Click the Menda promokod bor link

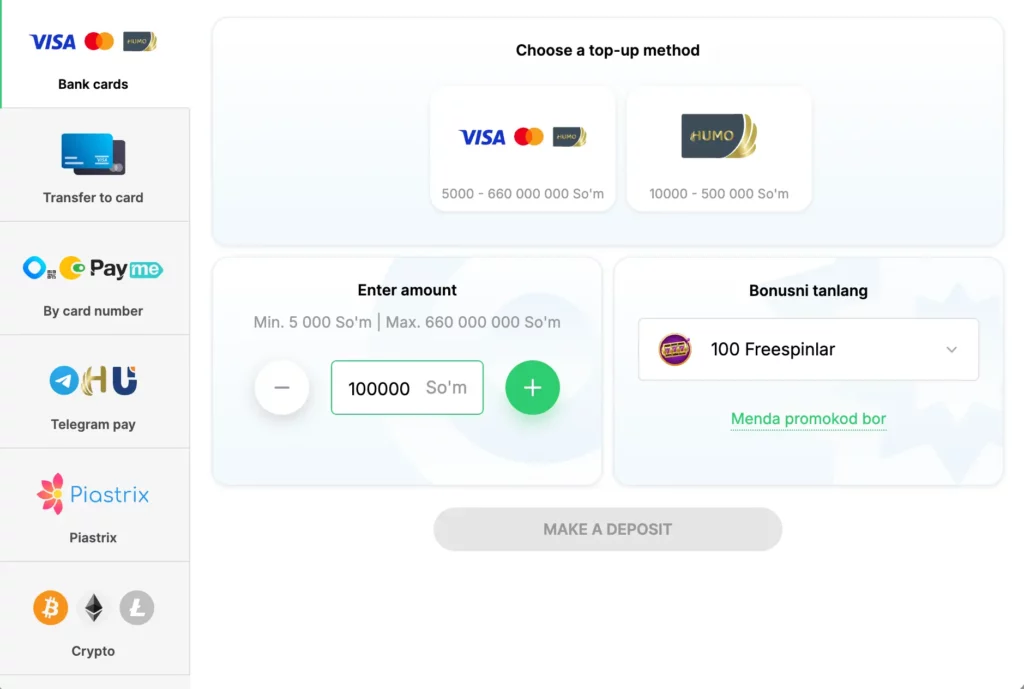(808, 419)
